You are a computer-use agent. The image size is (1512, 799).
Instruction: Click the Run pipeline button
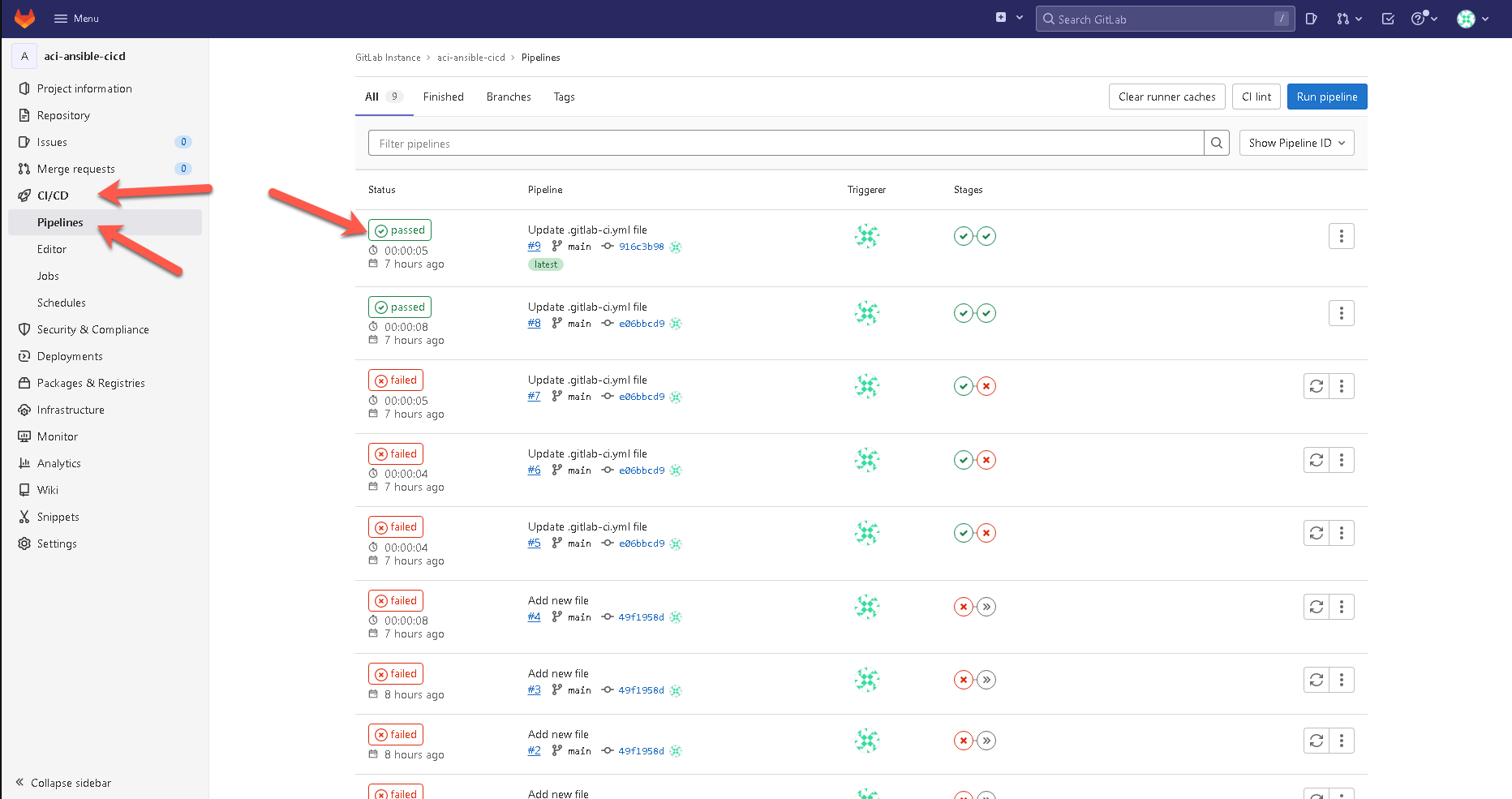pos(1327,97)
